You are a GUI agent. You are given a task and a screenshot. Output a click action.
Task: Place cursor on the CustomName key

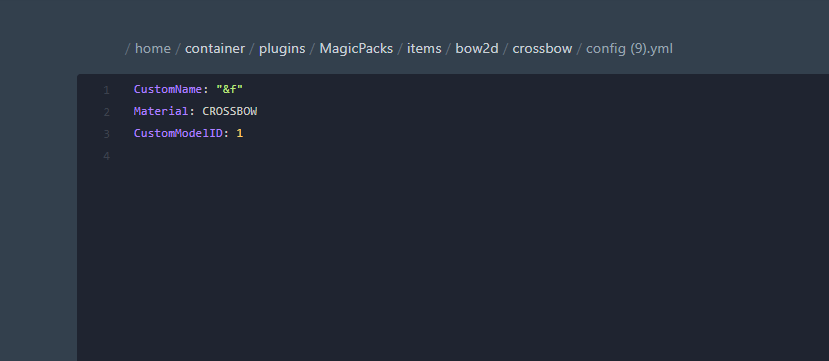(x=168, y=89)
